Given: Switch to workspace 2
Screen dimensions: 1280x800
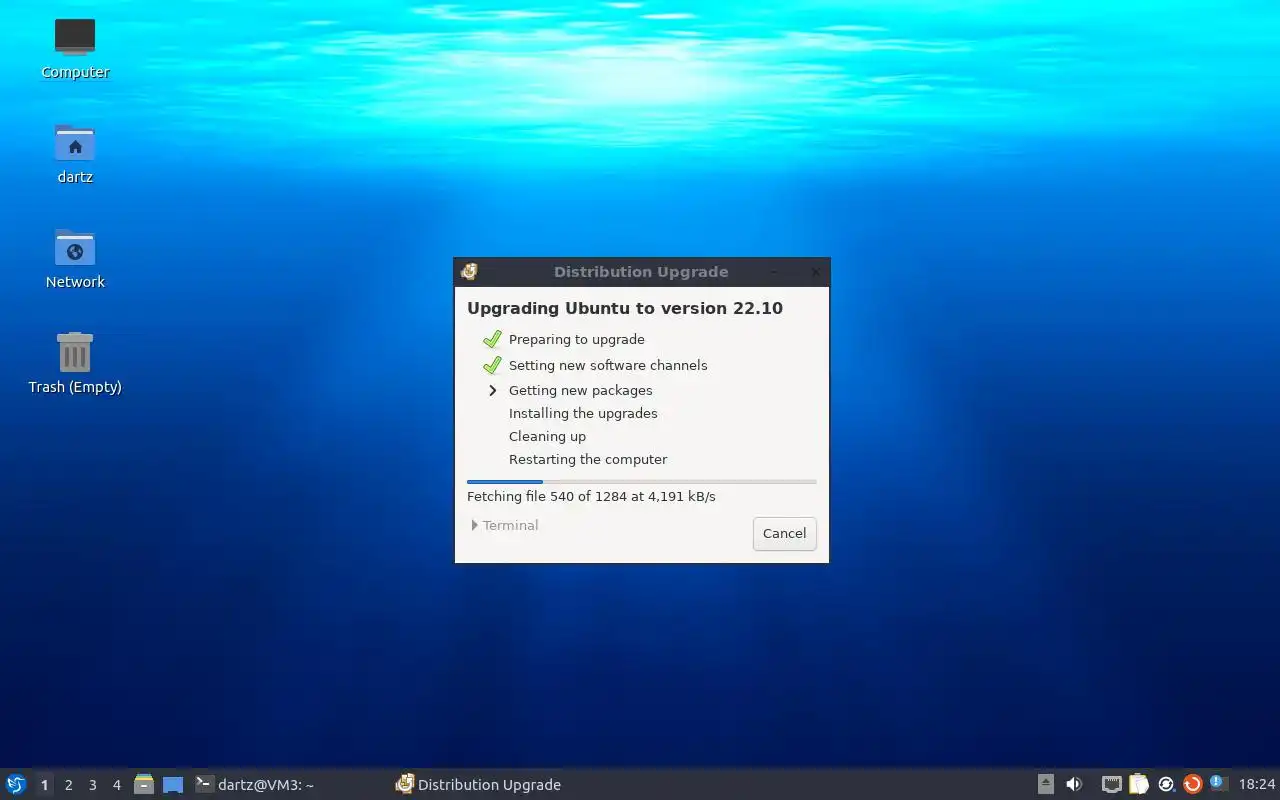Looking at the screenshot, I should coord(68,785).
